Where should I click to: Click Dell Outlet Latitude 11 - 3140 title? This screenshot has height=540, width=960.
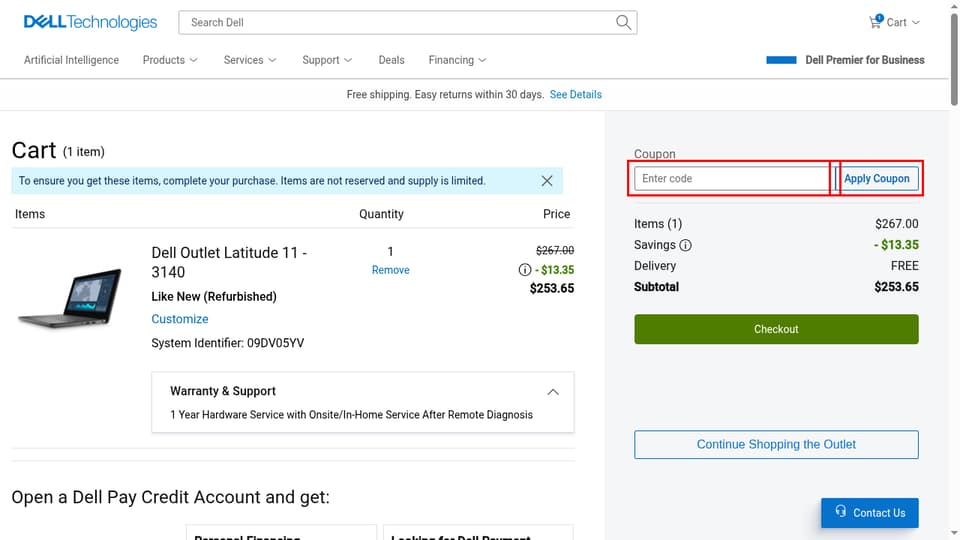tap(229, 262)
